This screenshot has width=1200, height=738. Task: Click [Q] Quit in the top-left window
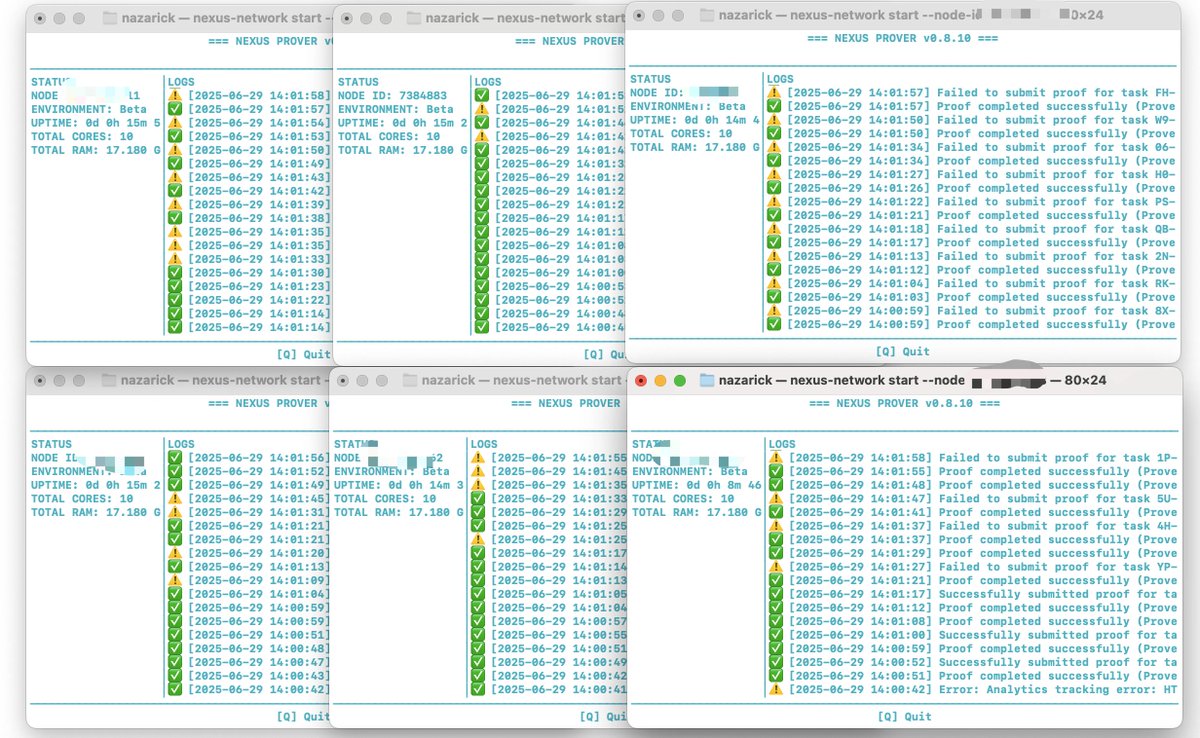(303, 353)
